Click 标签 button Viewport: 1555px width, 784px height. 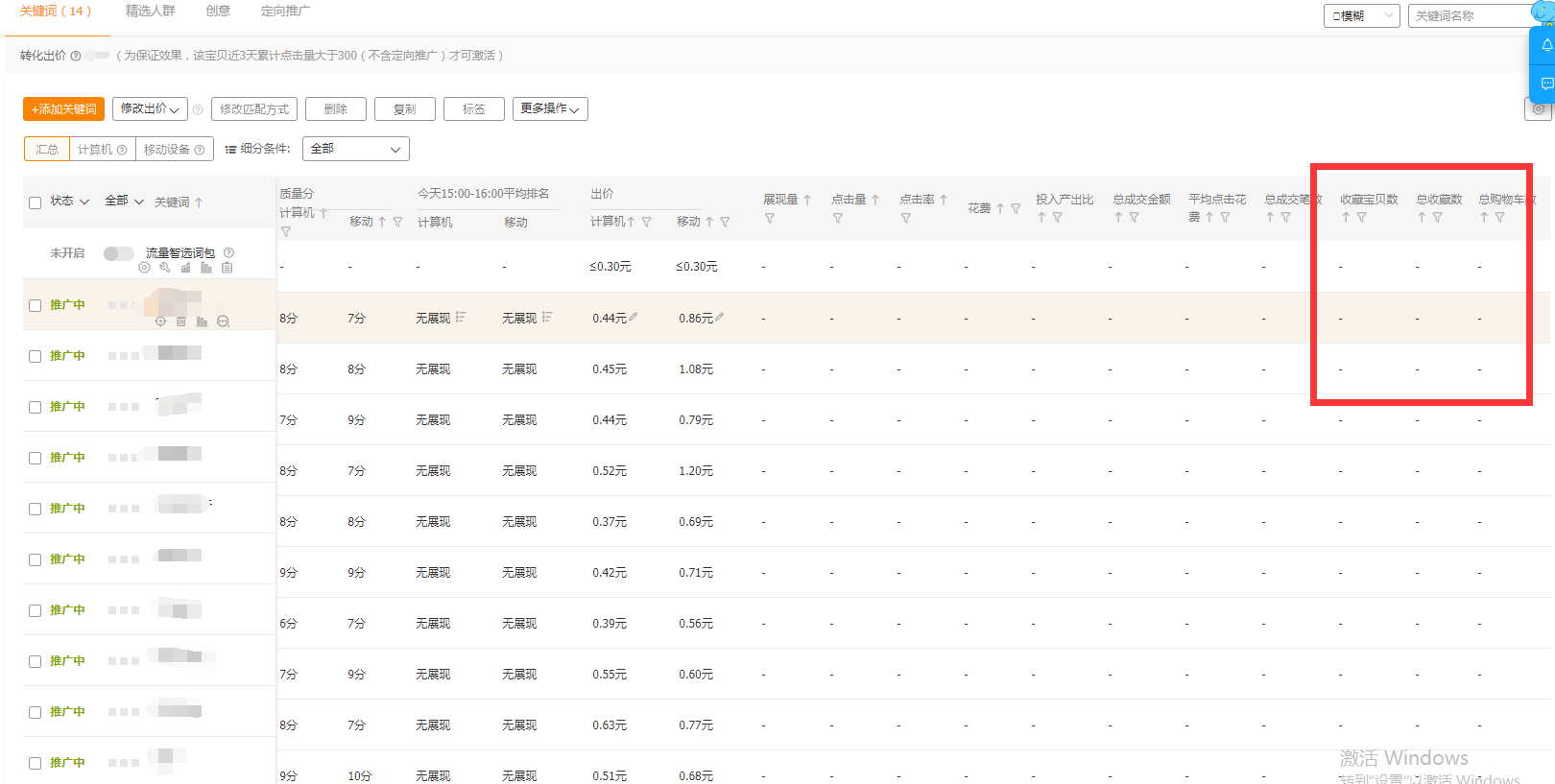(474, 108)
